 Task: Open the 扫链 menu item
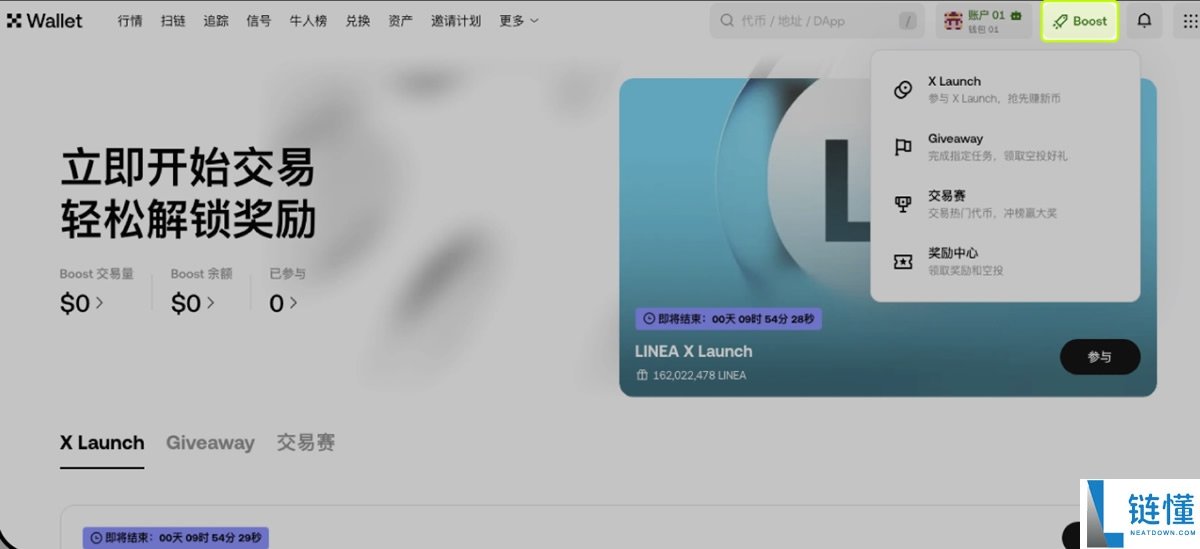click(173, 20)
